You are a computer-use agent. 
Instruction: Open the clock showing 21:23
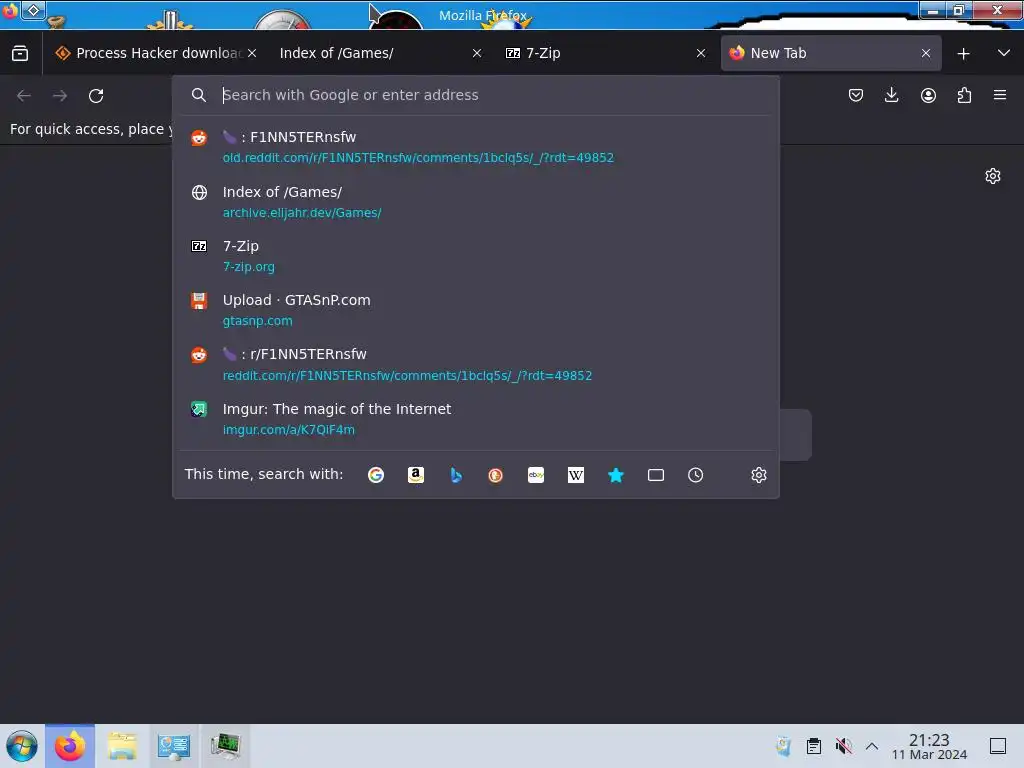pyautogui.click(x=929, y=746)
